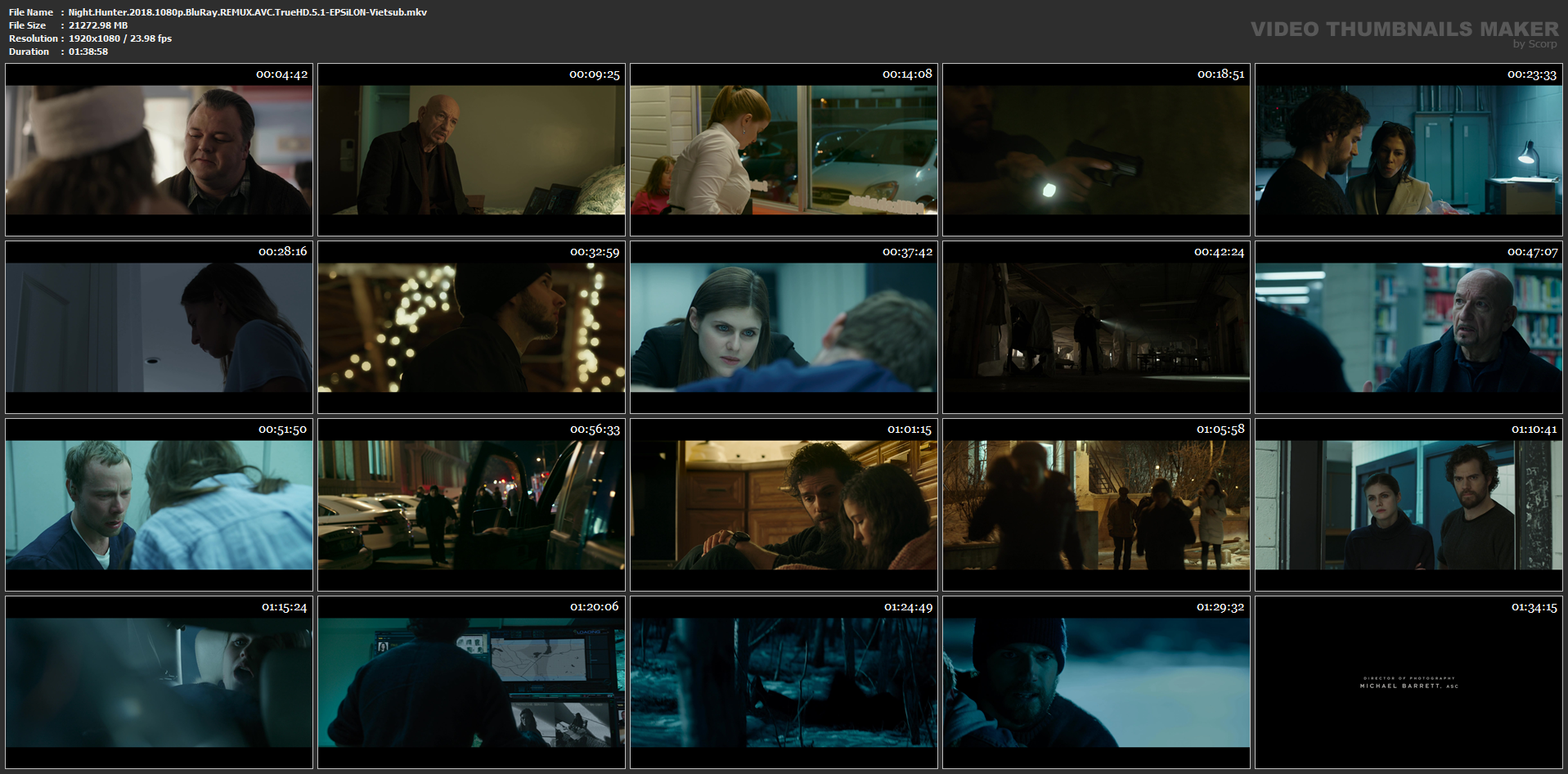Pick the dark flashlight frame at 00:18:51
Screen dimensions: 1568x774
coord(1096,150)
